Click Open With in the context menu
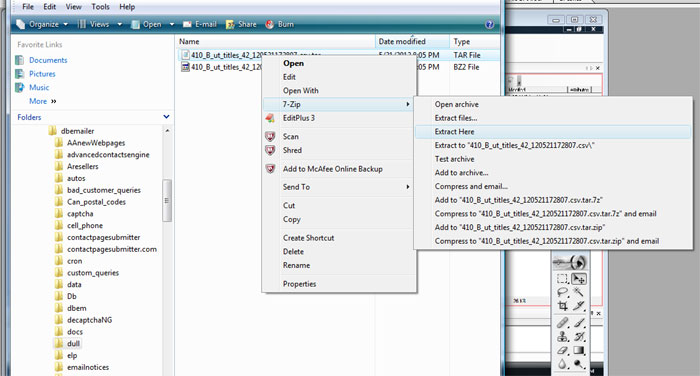 (339, 91)
